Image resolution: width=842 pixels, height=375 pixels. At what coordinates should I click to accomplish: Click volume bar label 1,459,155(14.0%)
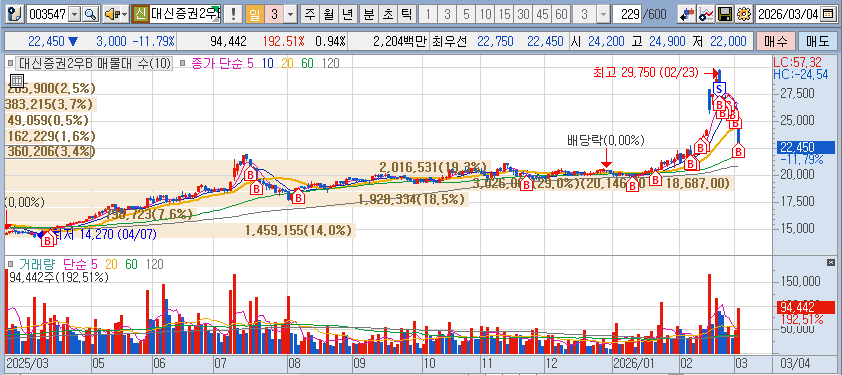coord(299,231)
